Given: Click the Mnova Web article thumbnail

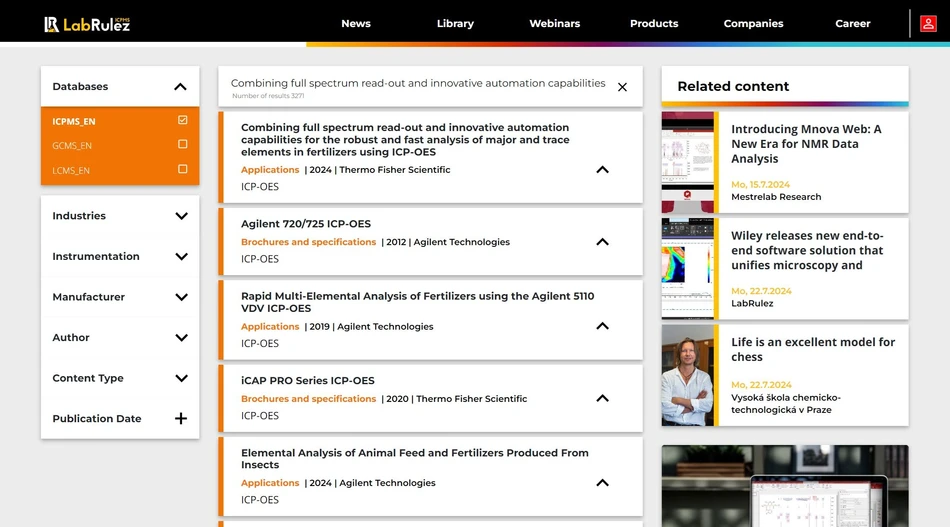Looking at the screenshot, I should coord(688,162).
